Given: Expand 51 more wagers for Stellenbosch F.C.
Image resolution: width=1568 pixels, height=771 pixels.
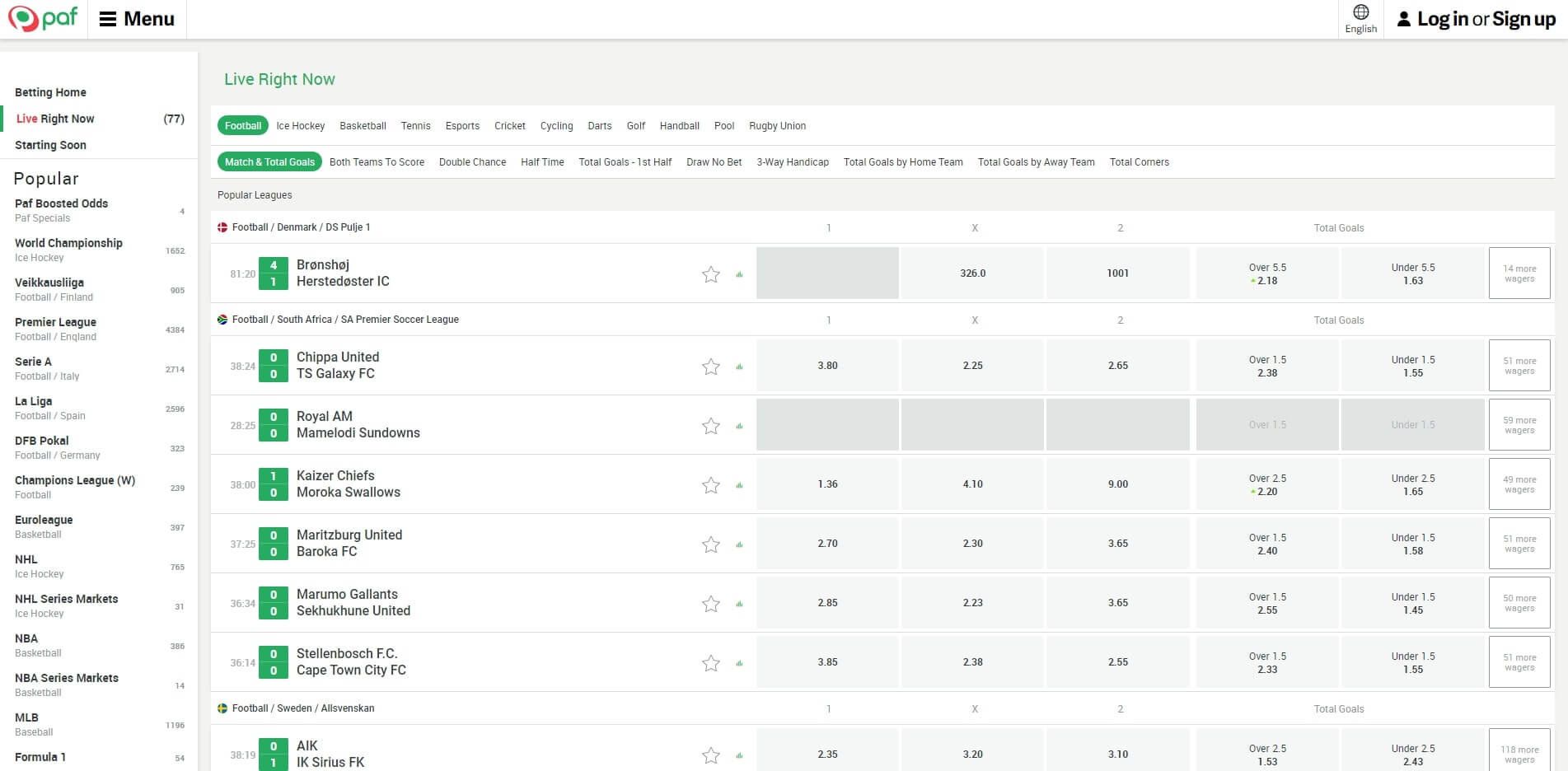Looking at the screenshot, I should click(1519, 662).
